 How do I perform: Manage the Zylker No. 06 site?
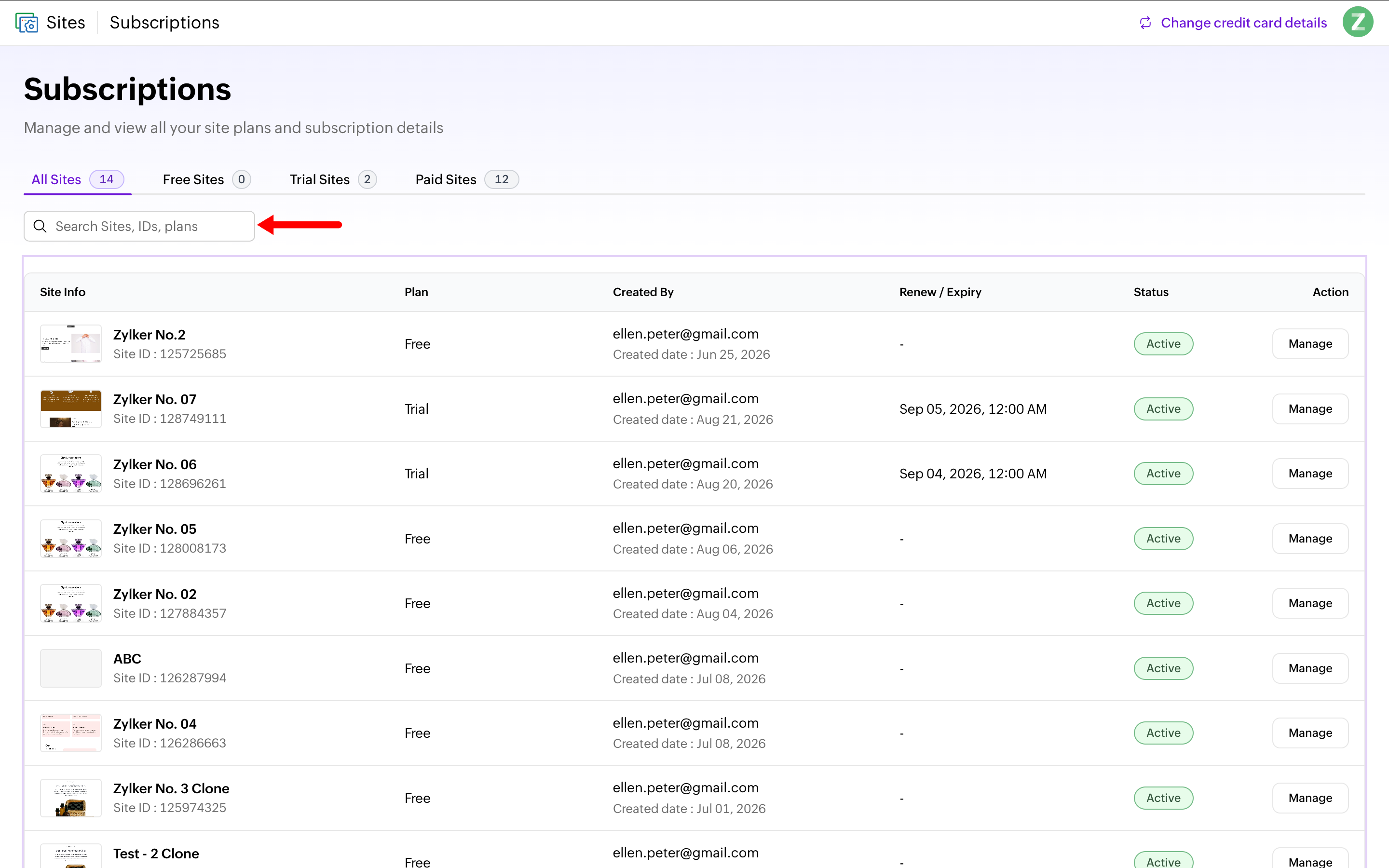pos(1310,474)
